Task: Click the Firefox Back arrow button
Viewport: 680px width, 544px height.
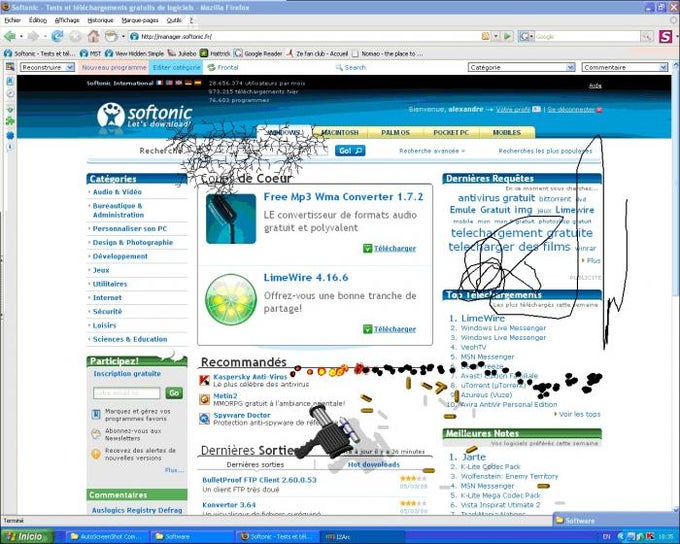Action: point(10,36)
